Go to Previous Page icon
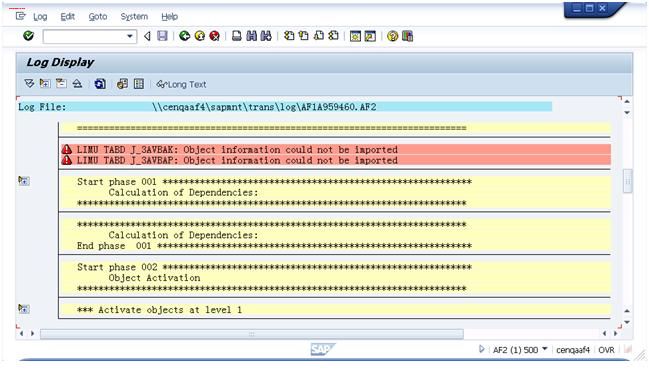This screenshot has height=375, width=649. click(x=304, y=36)
